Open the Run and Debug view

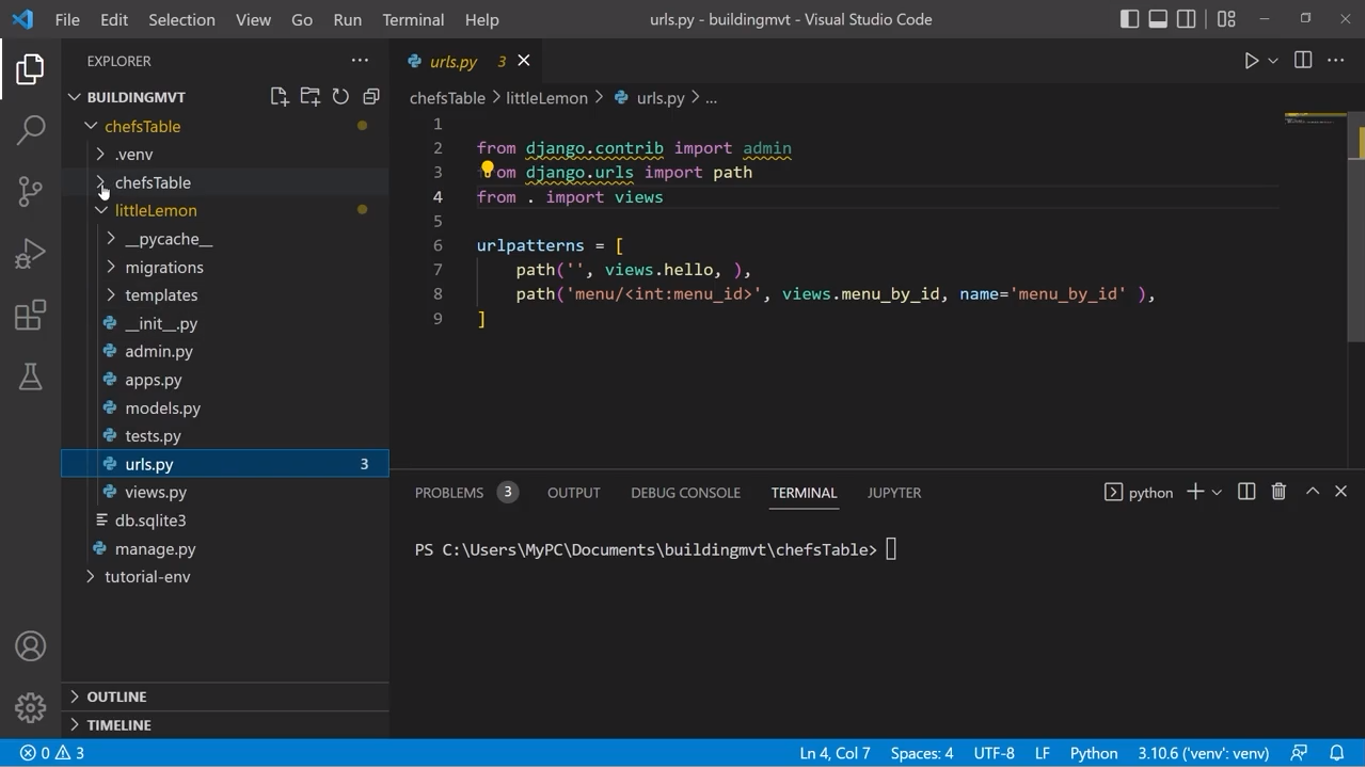coord(30,253)
